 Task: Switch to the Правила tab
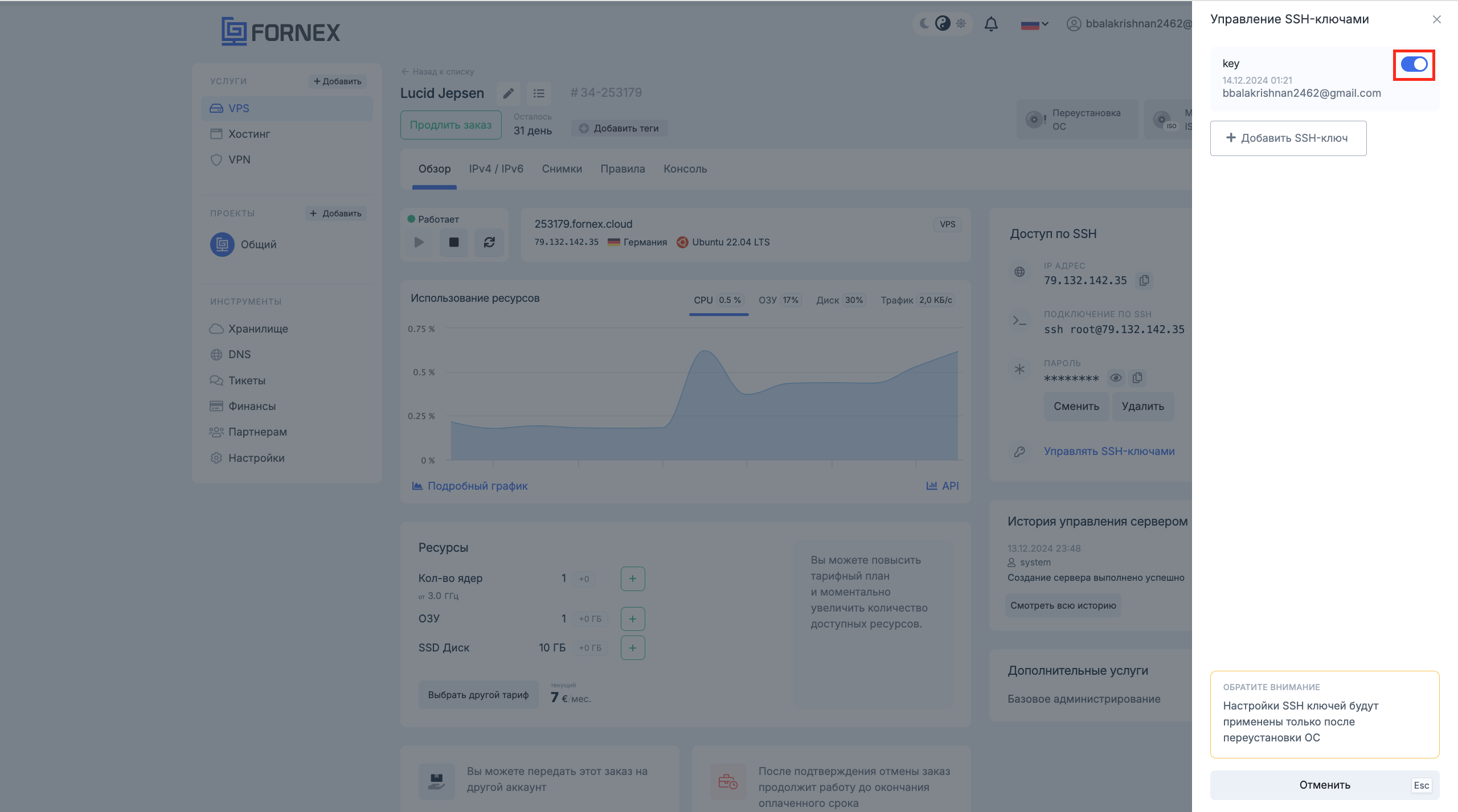point(622,169)
